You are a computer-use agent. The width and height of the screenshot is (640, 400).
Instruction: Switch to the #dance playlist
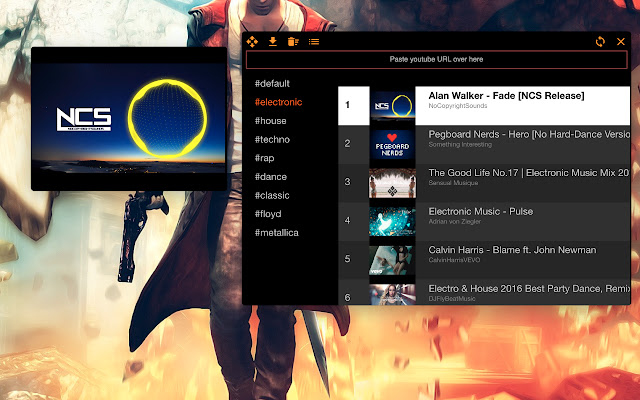pos(271,177)
